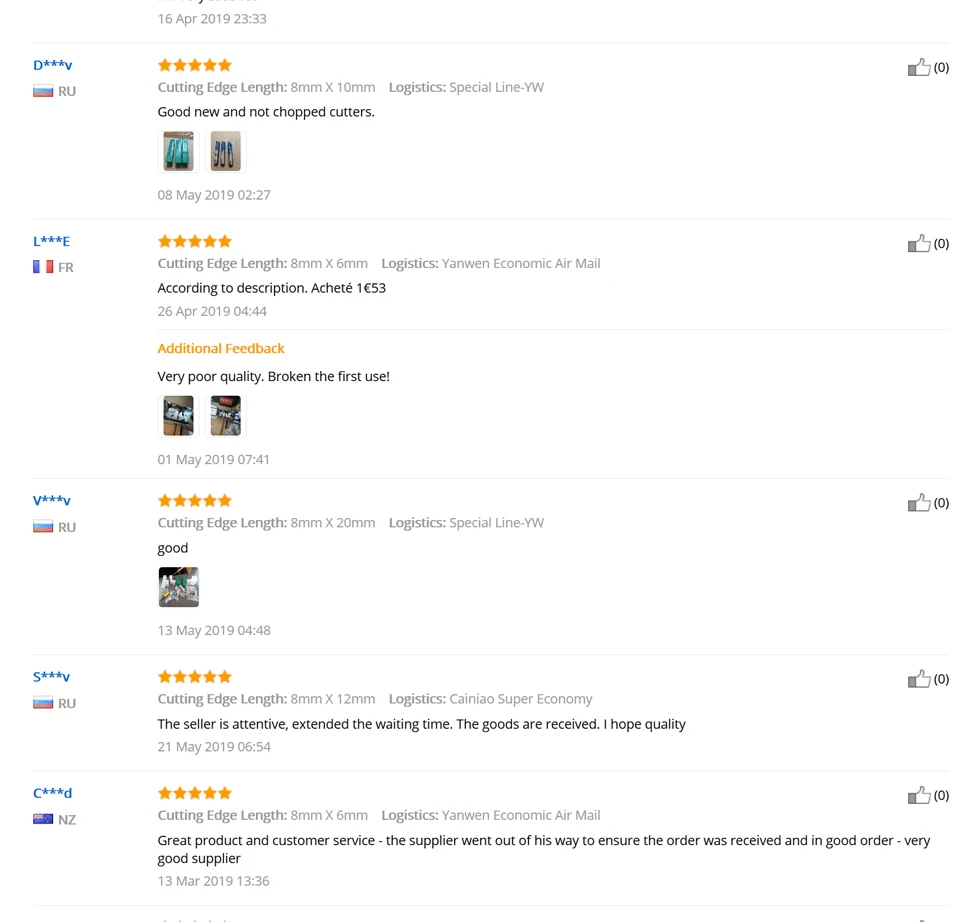Viewport: 960px width, 922px height.
Task: Give thumbs-up to S***v's review
Action: (918, 678)
